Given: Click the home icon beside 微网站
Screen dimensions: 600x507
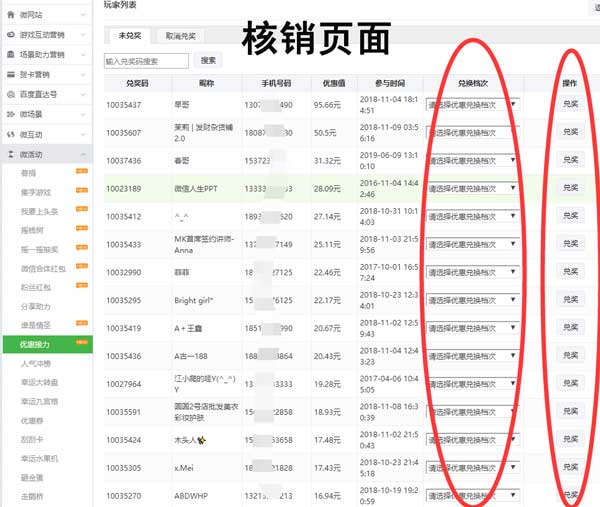Looking at the screenshot, I should click(11, 15).
